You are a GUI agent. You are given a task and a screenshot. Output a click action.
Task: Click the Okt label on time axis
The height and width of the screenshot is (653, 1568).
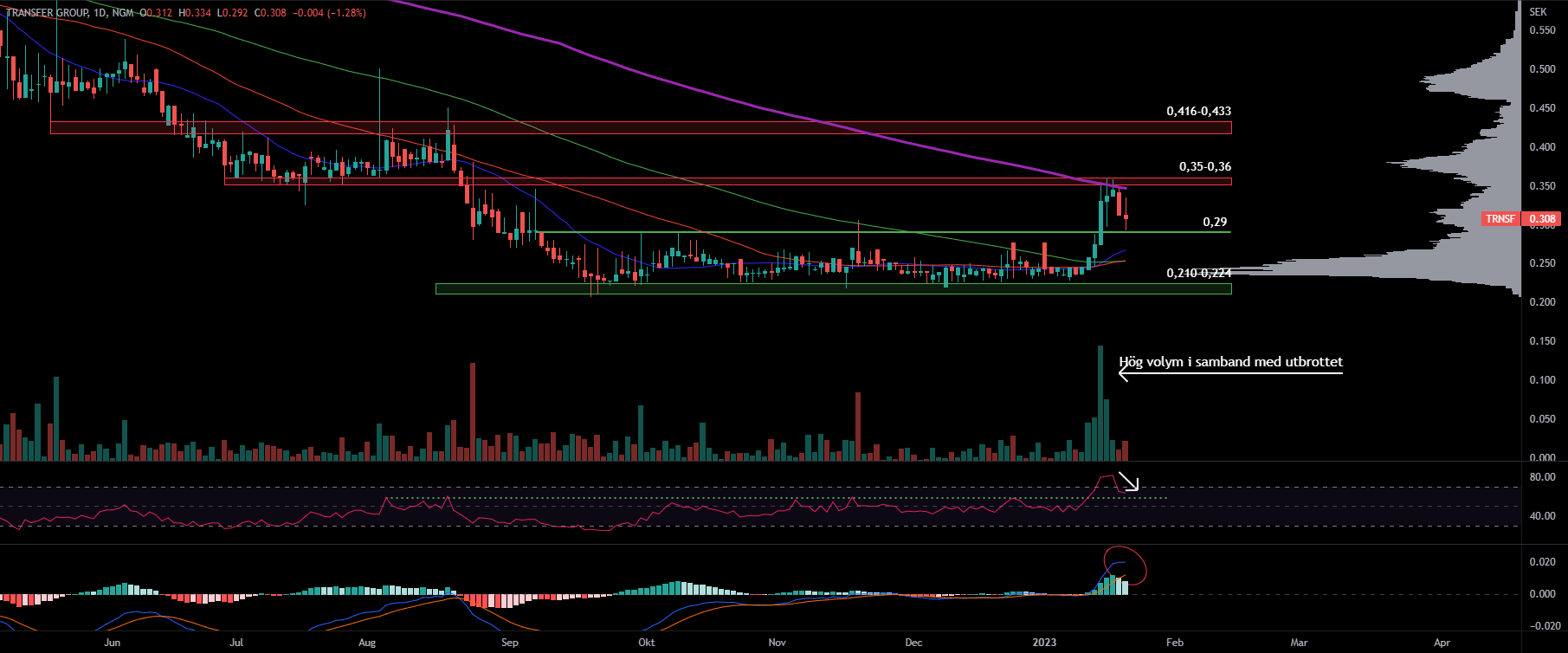point(646,643)
